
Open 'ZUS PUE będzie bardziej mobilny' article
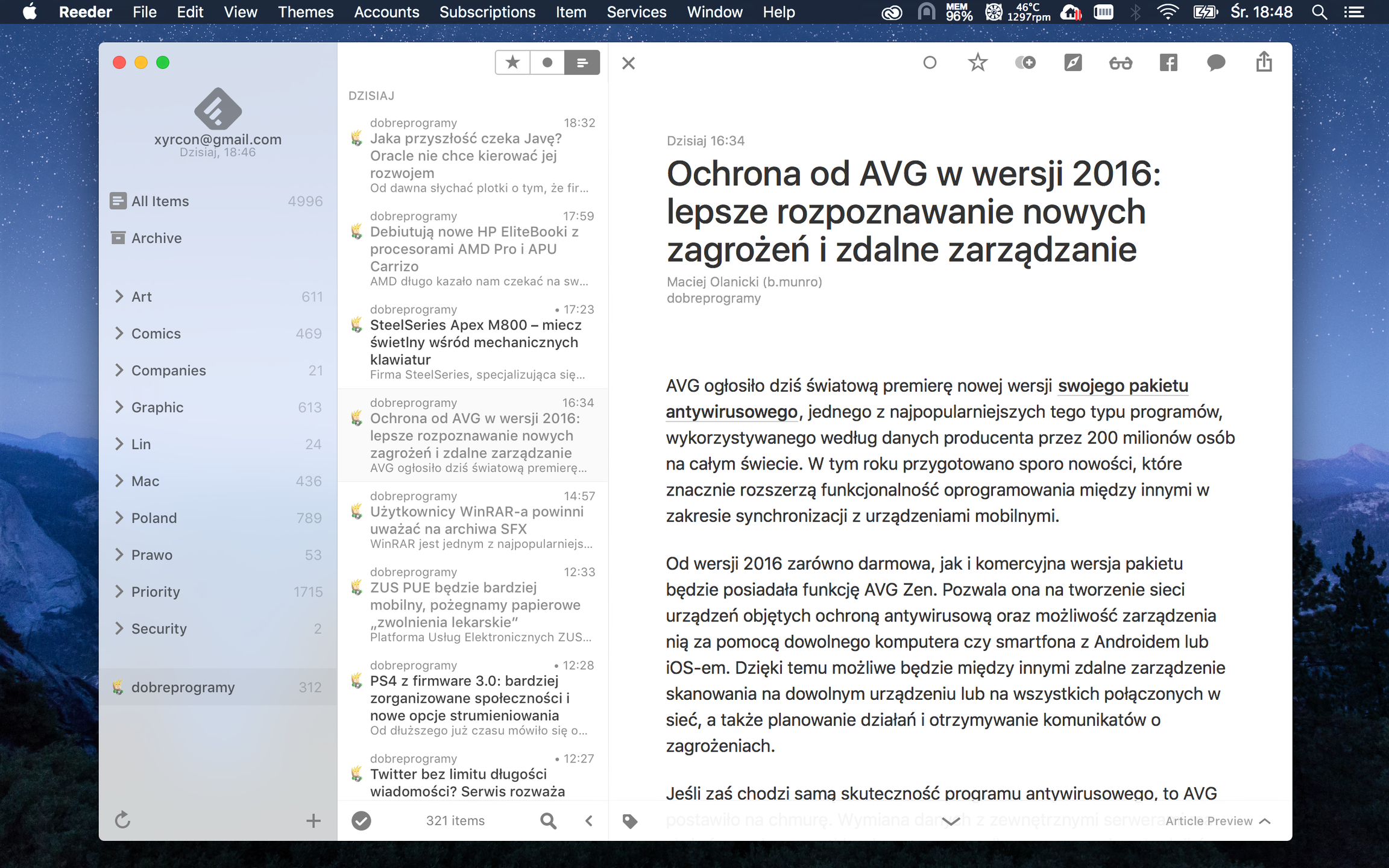(473, 605)
